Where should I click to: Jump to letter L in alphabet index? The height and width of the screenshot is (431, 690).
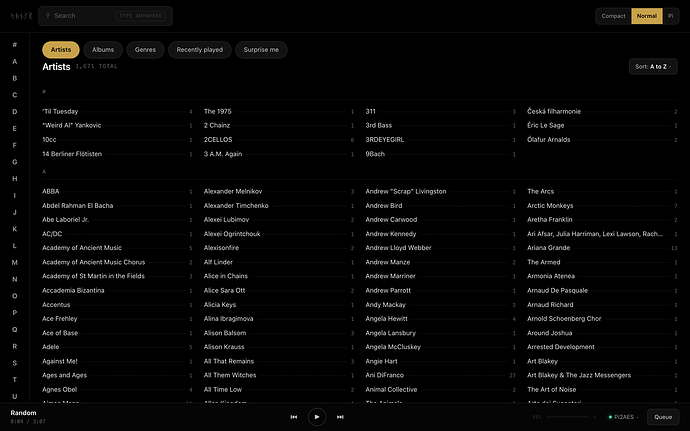click(x=15, y=246)
